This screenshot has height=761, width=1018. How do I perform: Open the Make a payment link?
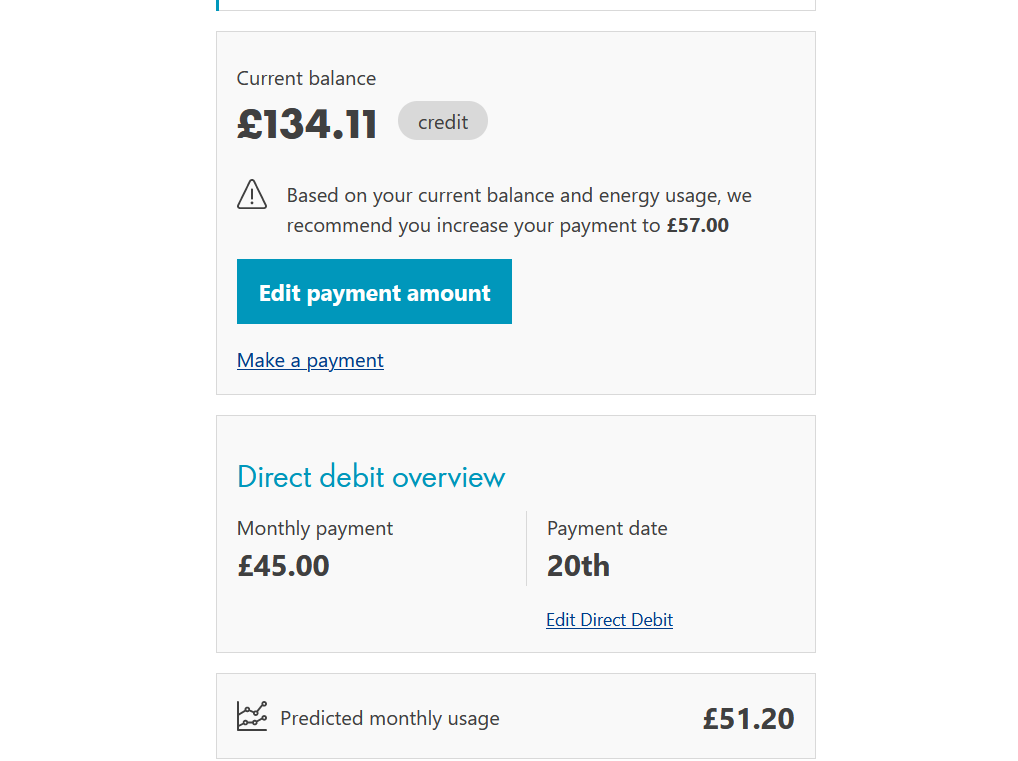point(310,360)
